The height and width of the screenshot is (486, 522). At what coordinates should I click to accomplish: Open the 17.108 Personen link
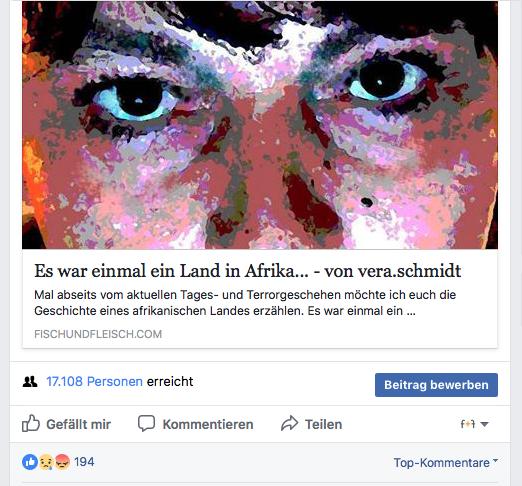tap(94, 381)
